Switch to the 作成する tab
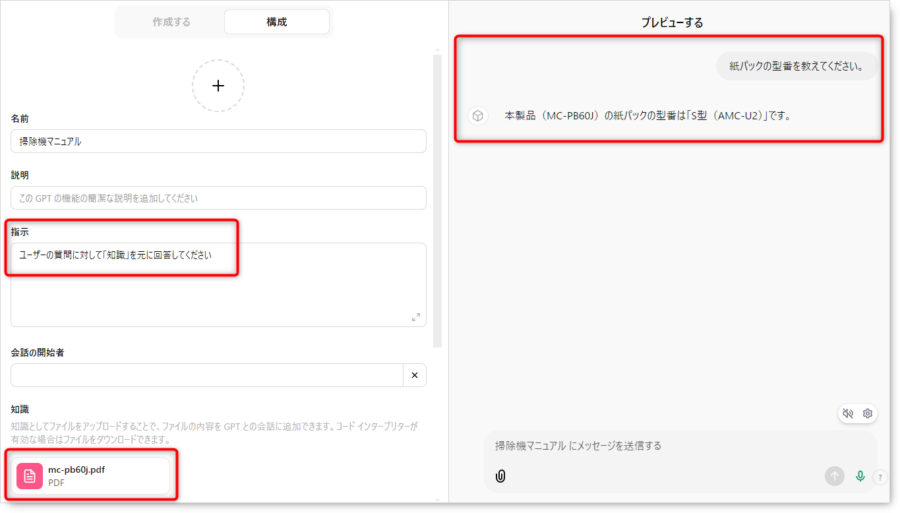 [x=171, y=22]
